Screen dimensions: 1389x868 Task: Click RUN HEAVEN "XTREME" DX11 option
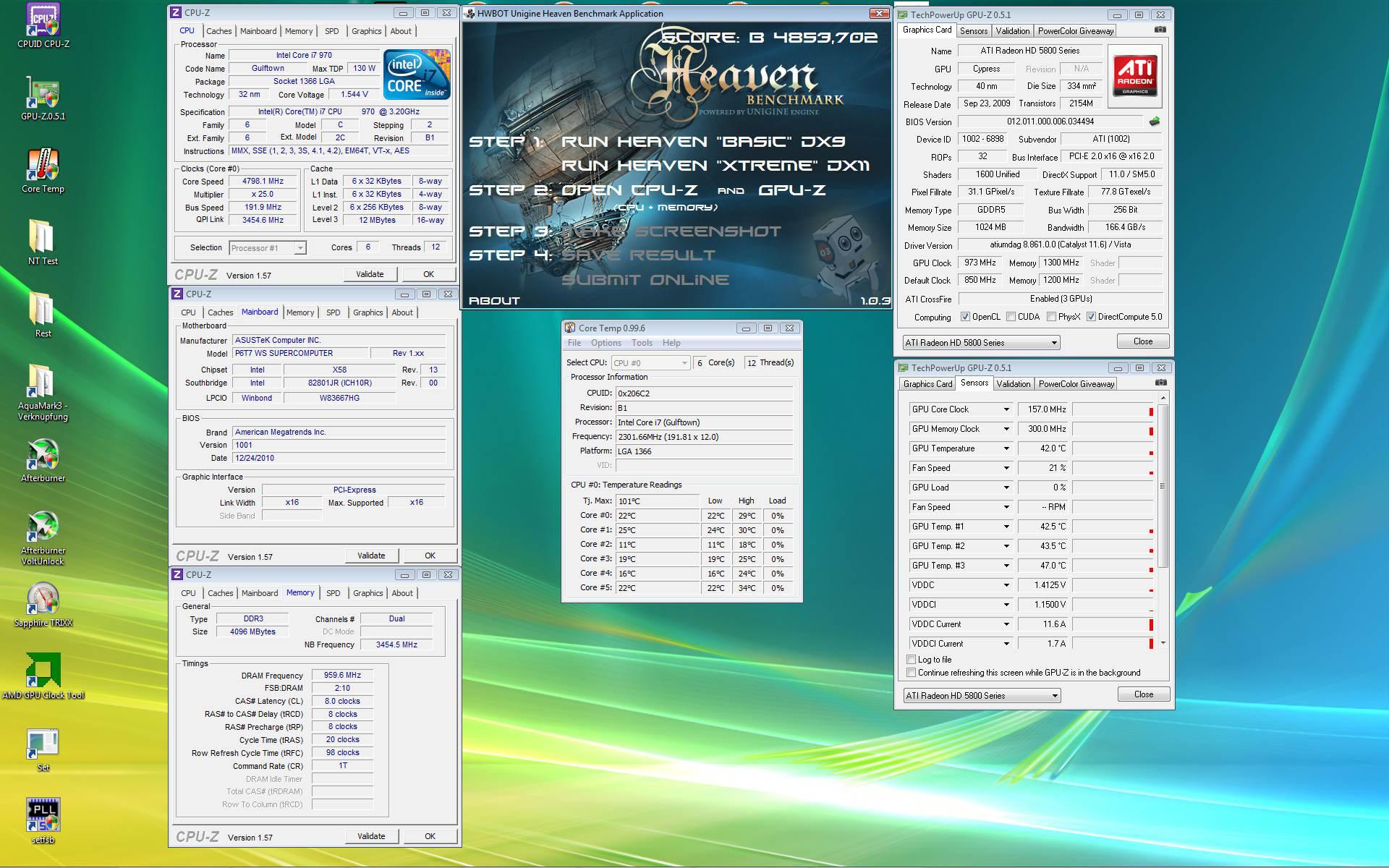(715, 166)
